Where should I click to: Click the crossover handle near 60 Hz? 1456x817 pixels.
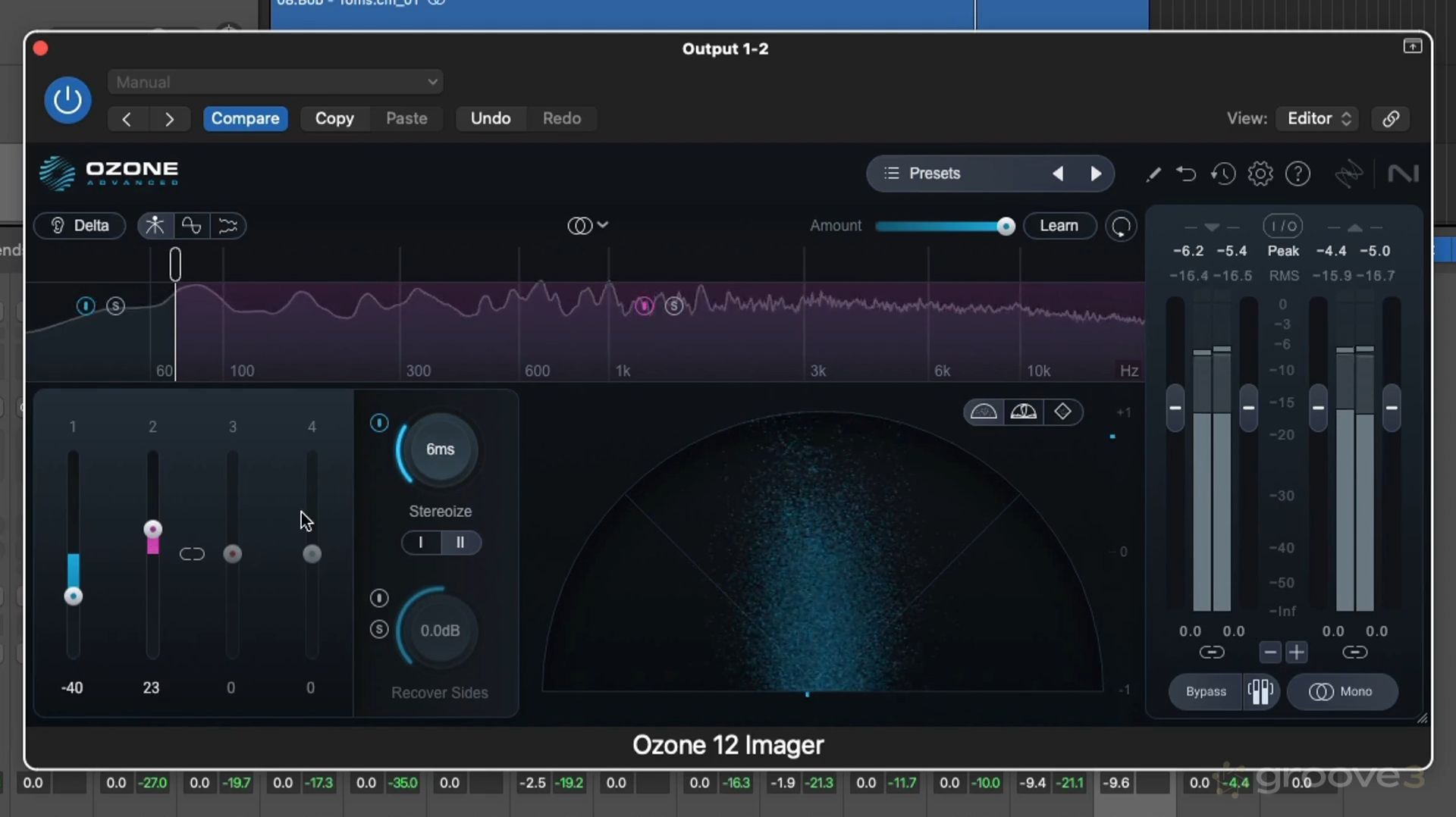175,265
